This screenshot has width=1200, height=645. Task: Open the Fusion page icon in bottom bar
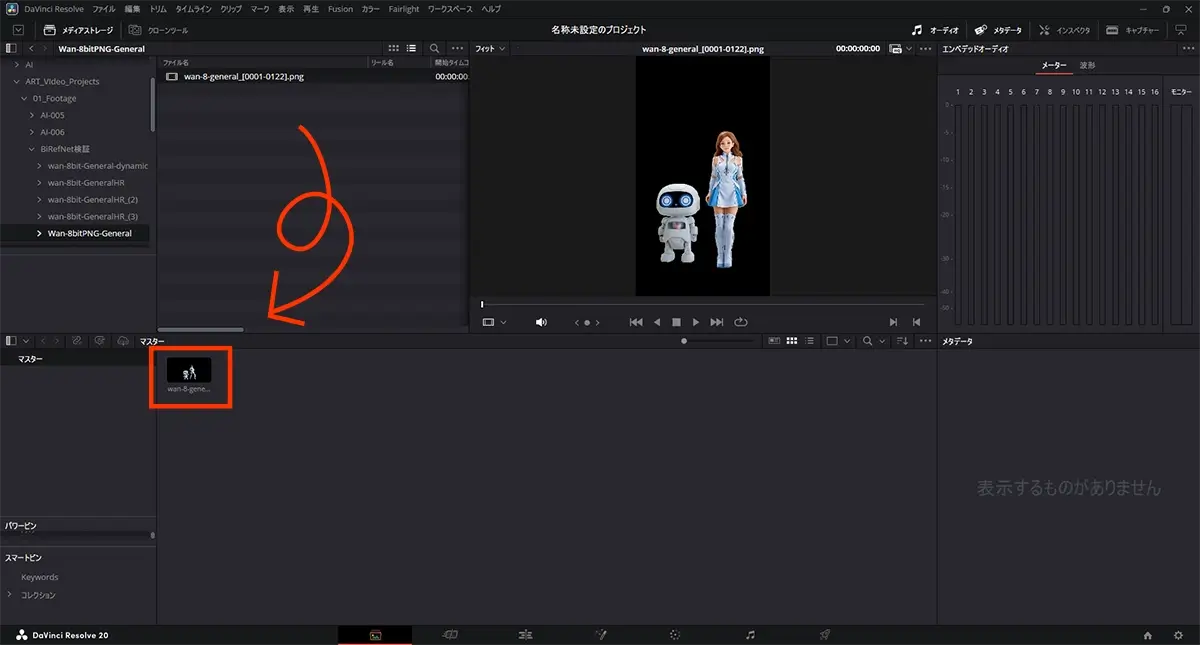click(x=600, y=635)
